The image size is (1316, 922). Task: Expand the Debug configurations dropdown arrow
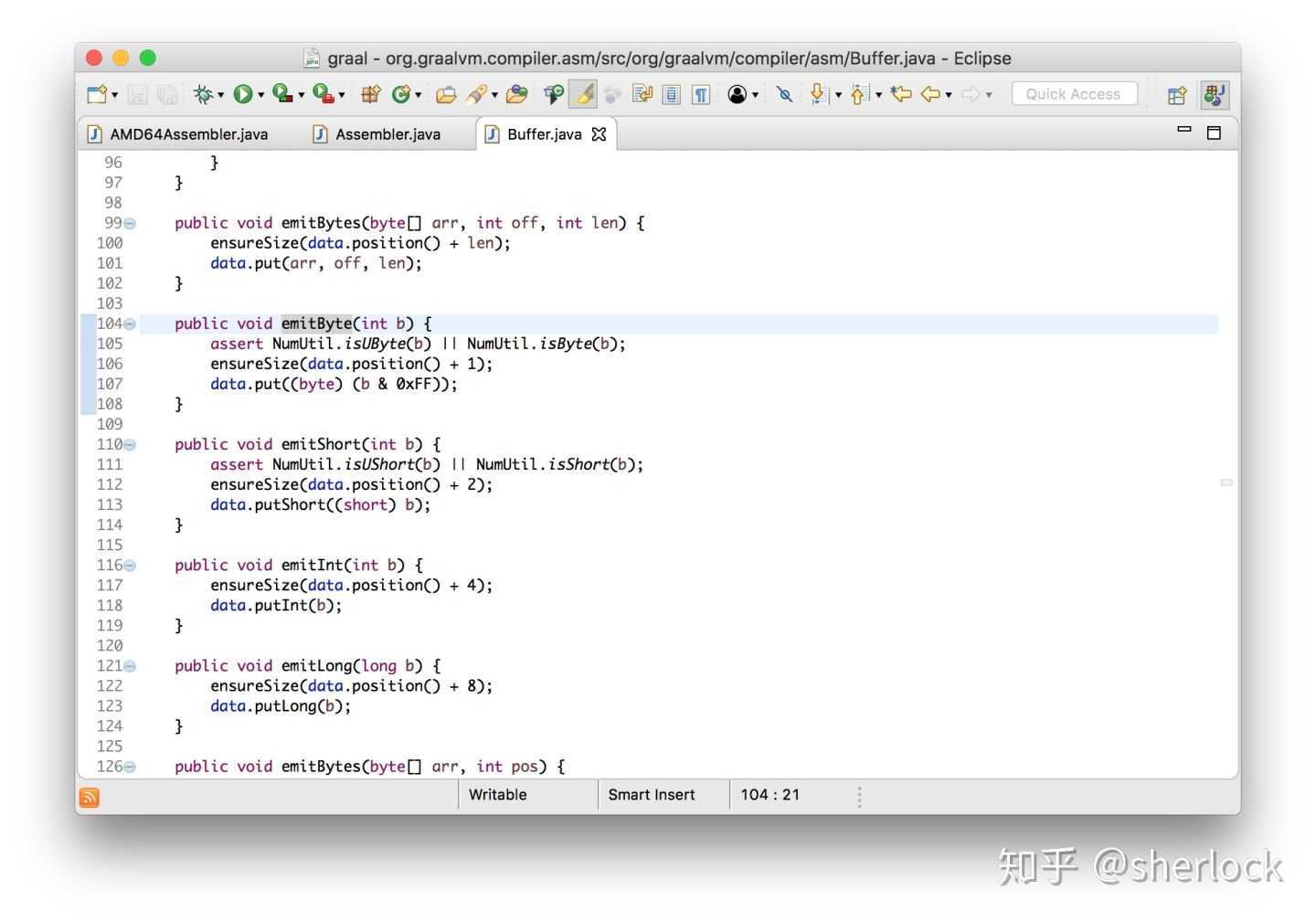click(220, 95)
